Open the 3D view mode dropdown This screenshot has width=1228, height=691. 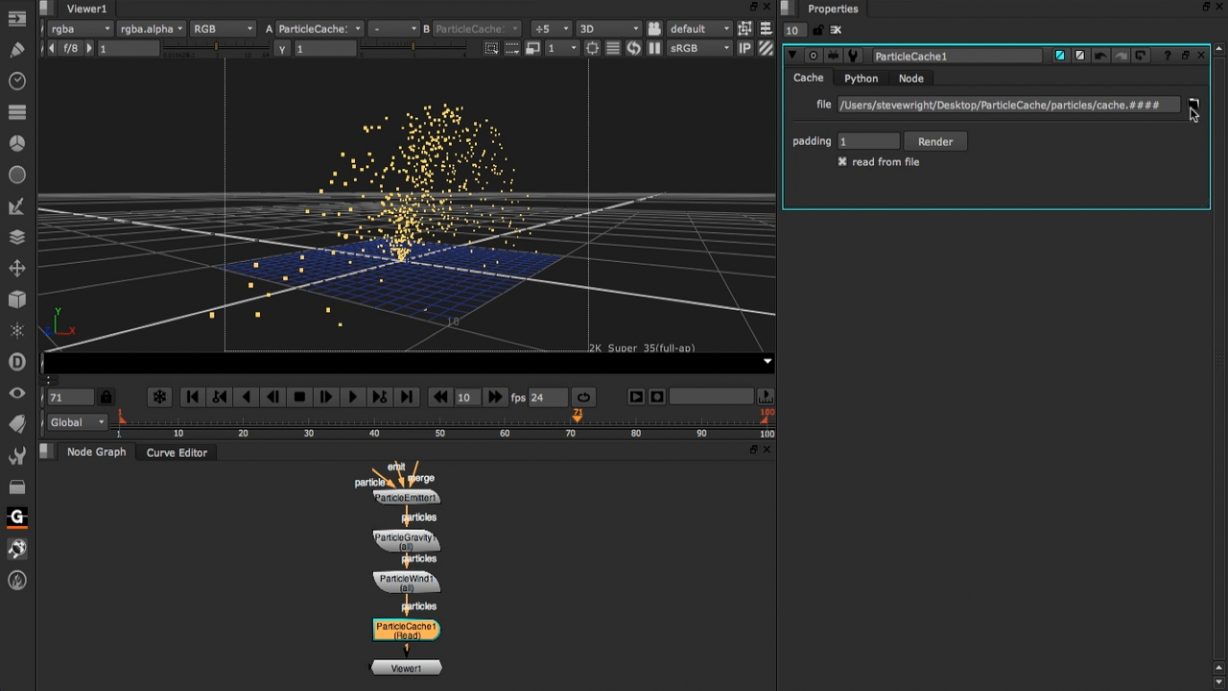click(x=607, y=28)
